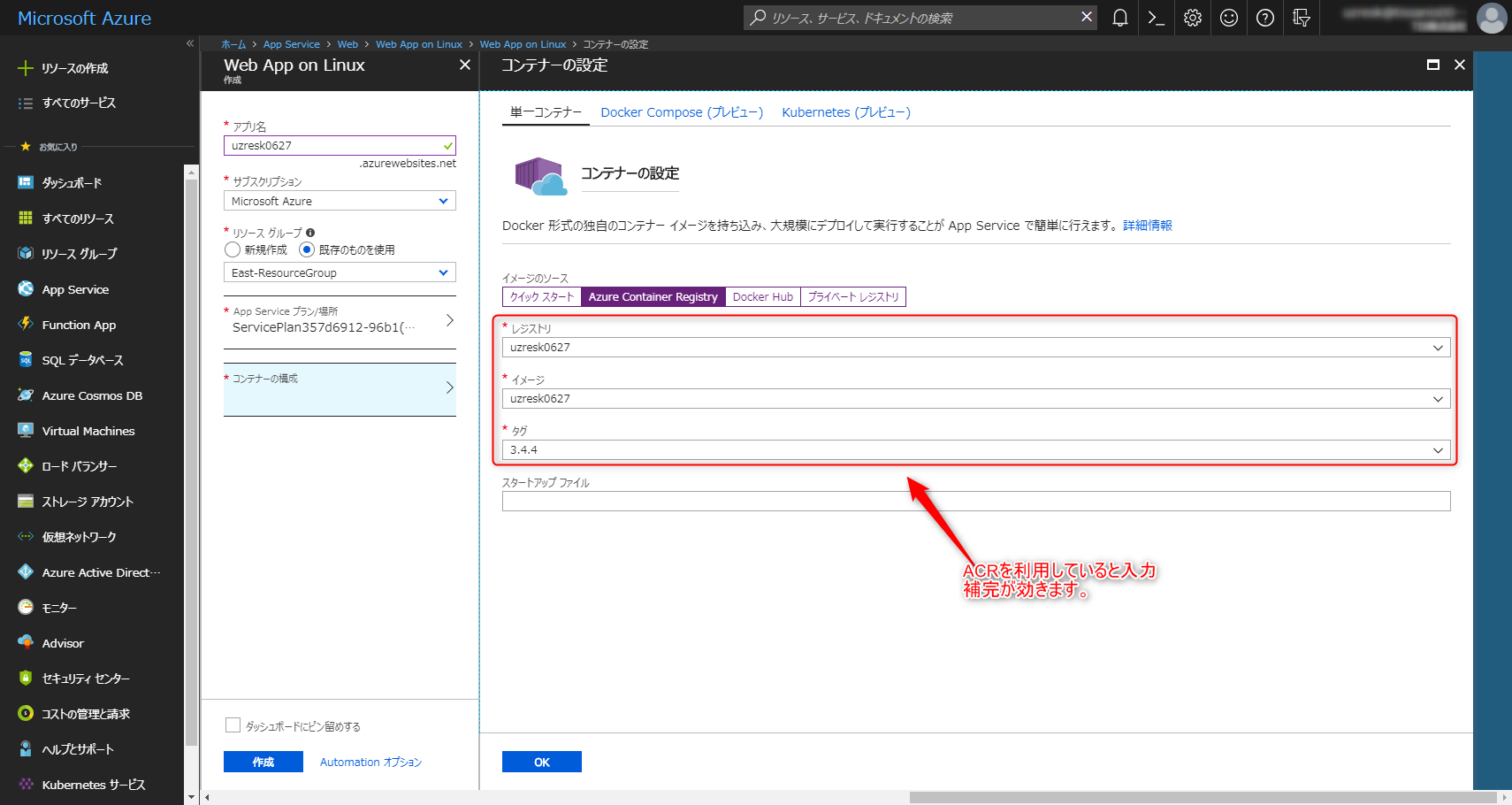Switch to Docker Compose preview tab
Viewport: 1512px width, 805px height.
click(682, 112)
